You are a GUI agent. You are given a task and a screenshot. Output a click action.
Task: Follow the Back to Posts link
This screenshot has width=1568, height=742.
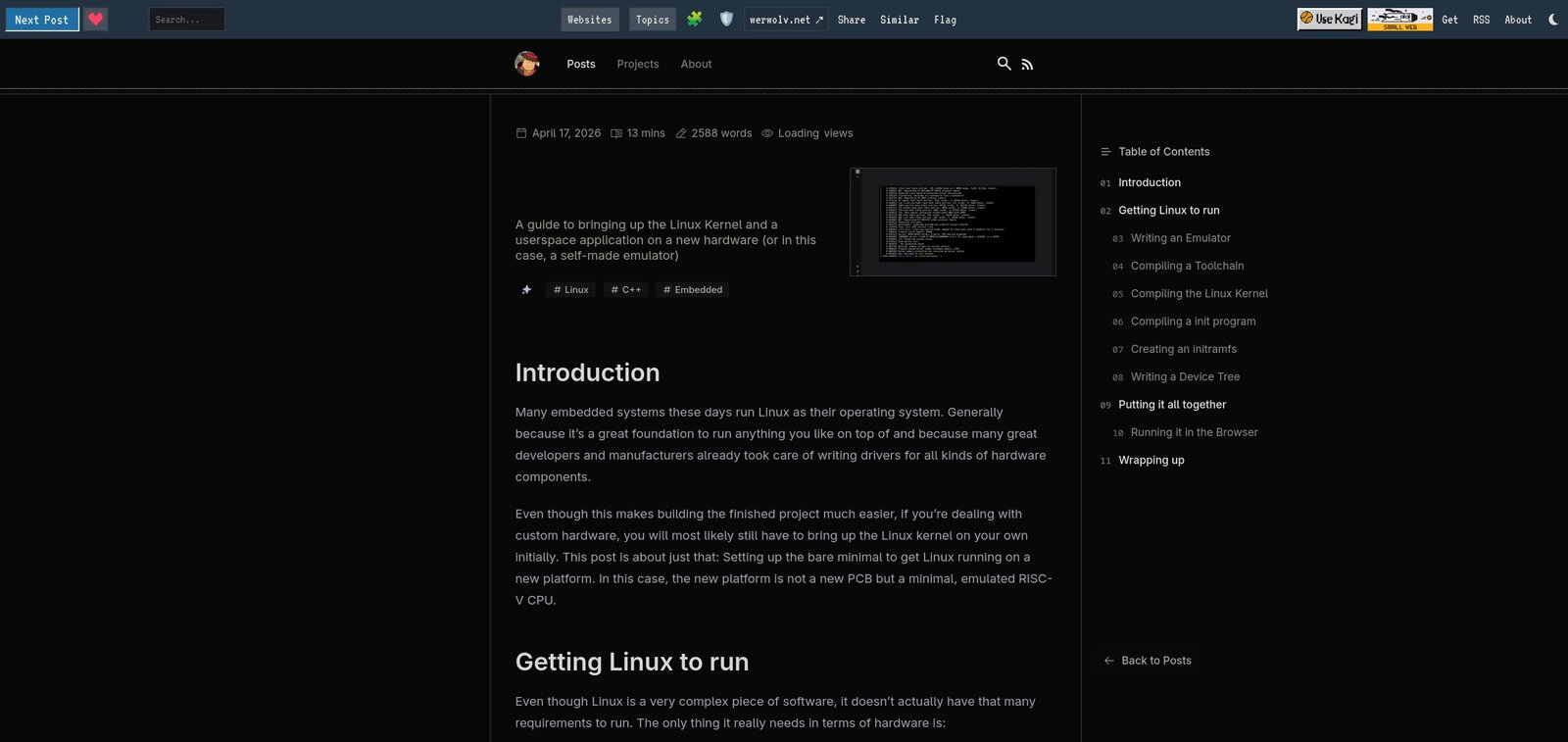click(1155, 661)
